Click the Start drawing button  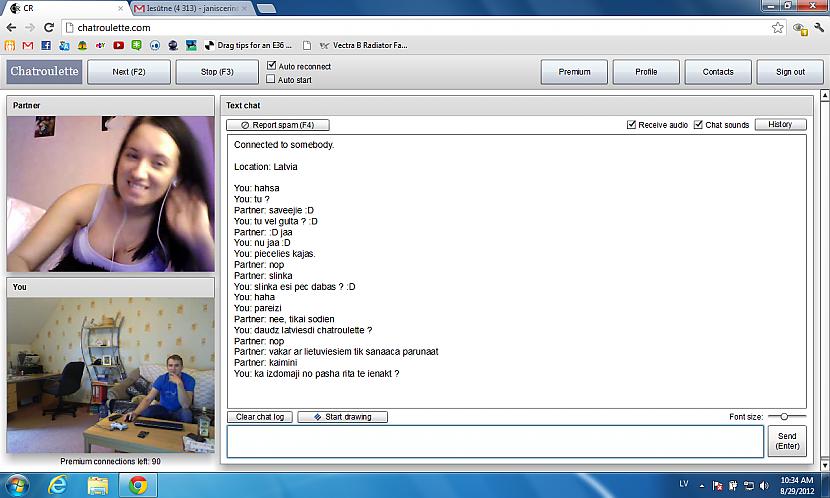tap(342, 417)
